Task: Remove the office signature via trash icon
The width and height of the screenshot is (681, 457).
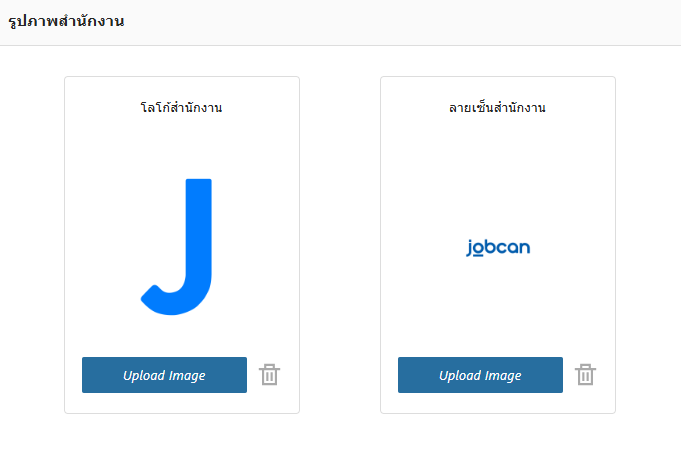Action: pos(586,375)
